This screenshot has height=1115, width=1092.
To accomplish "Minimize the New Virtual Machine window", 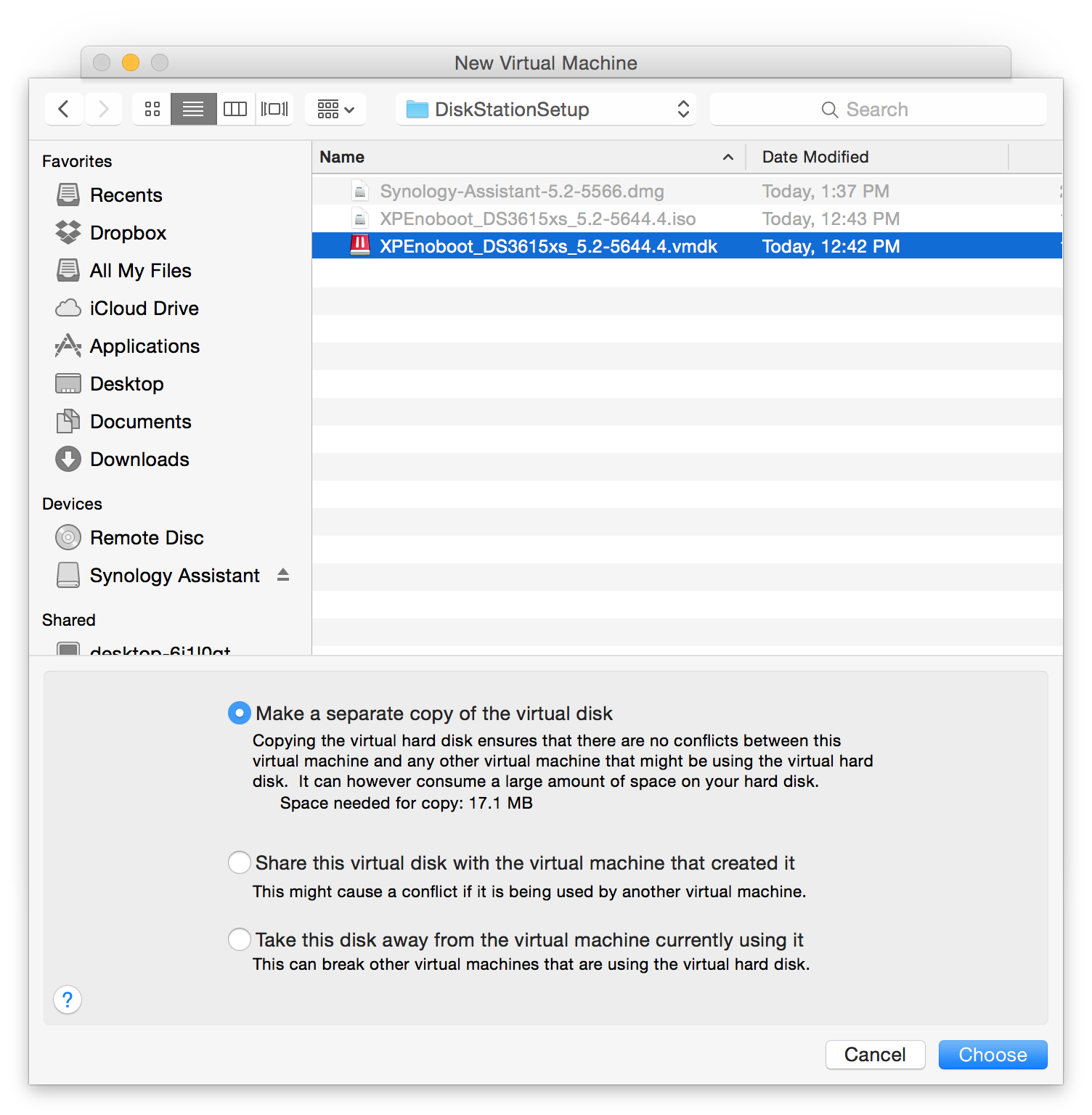I will pos(131,62).
